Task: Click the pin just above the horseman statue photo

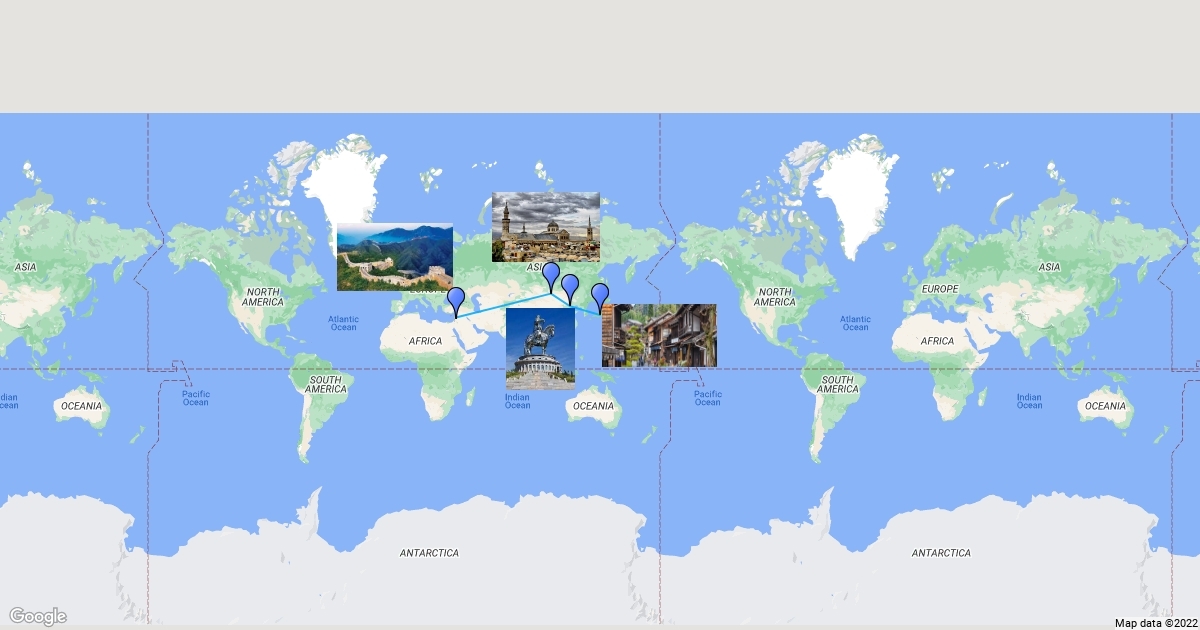Action: [x=570, y=287]
